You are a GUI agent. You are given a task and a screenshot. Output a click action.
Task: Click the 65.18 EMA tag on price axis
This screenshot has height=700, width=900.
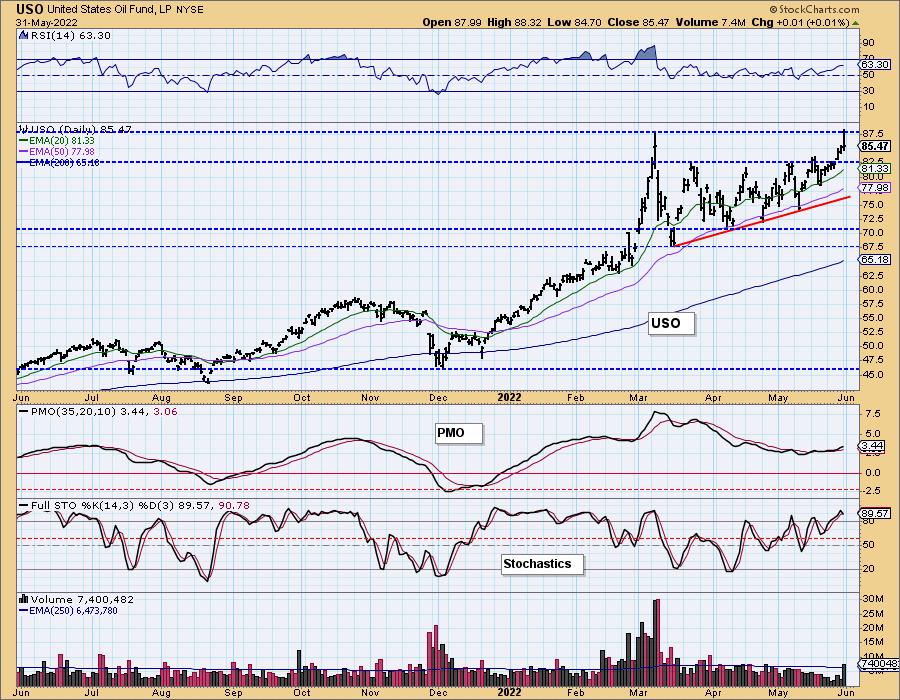click(x=875, y=259)
